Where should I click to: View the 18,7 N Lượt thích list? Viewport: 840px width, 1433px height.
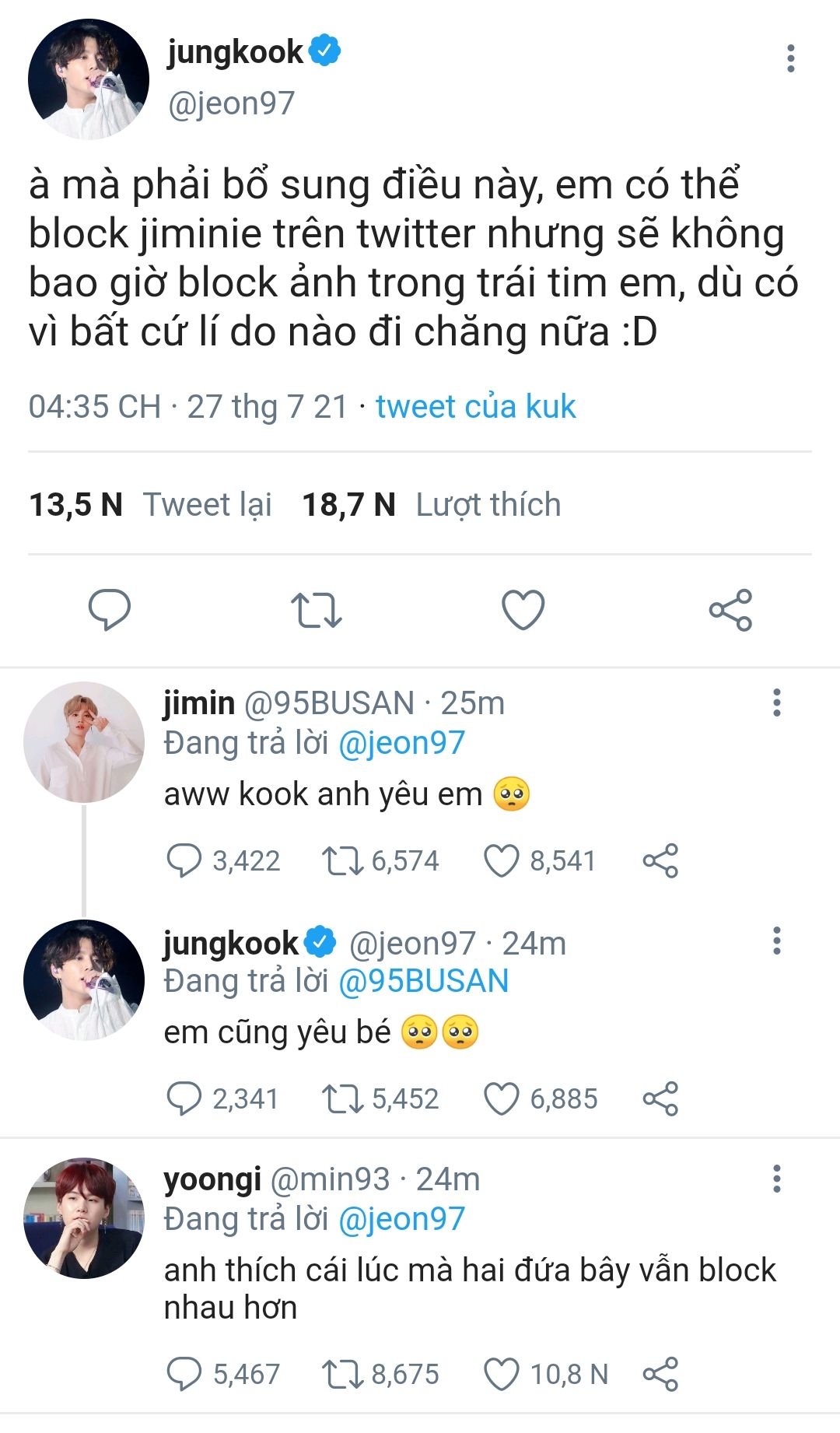click(431, 505)
